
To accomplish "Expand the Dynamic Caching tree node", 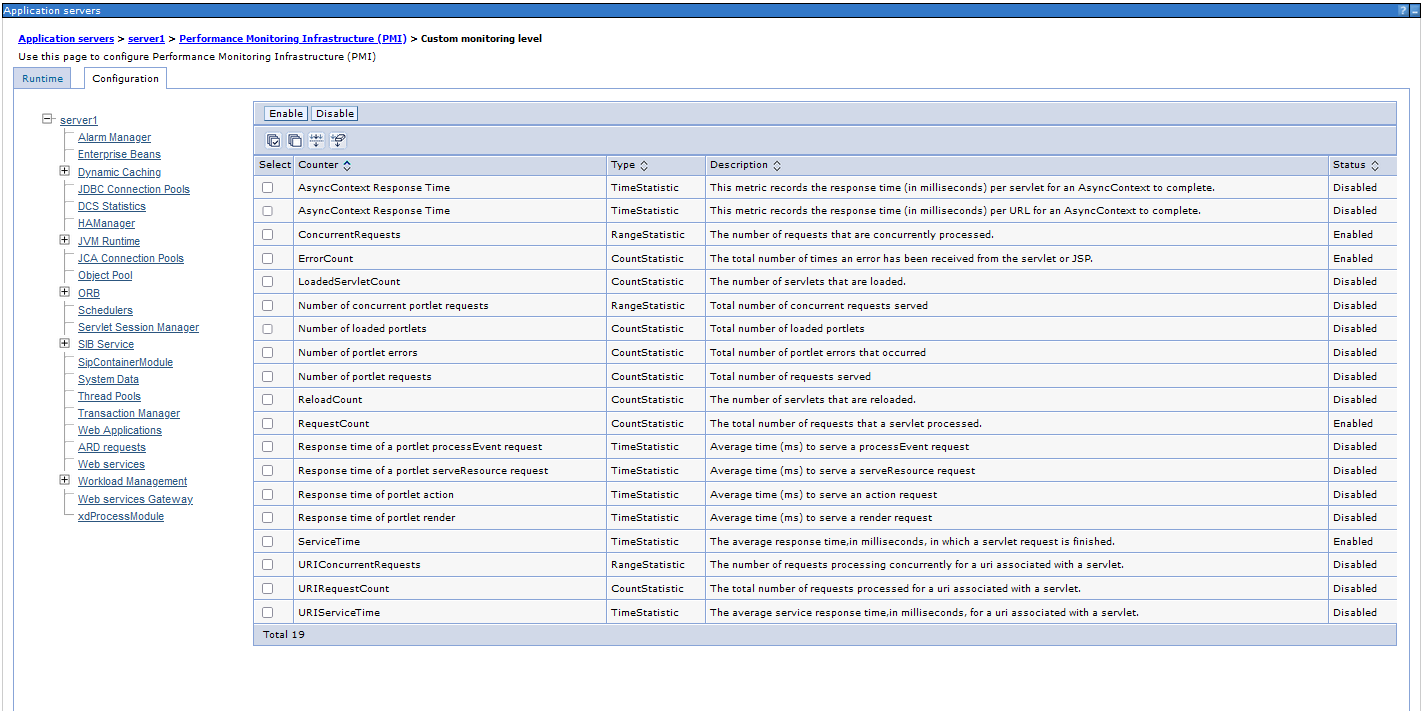I will [x=65, y=172].
